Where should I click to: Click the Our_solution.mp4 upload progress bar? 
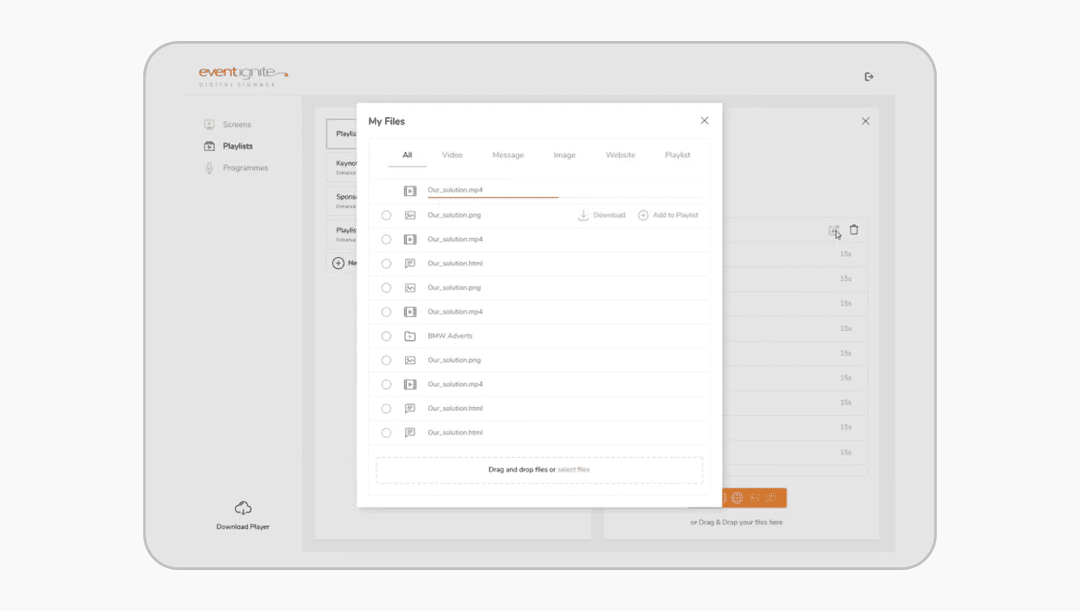(493, 197)
